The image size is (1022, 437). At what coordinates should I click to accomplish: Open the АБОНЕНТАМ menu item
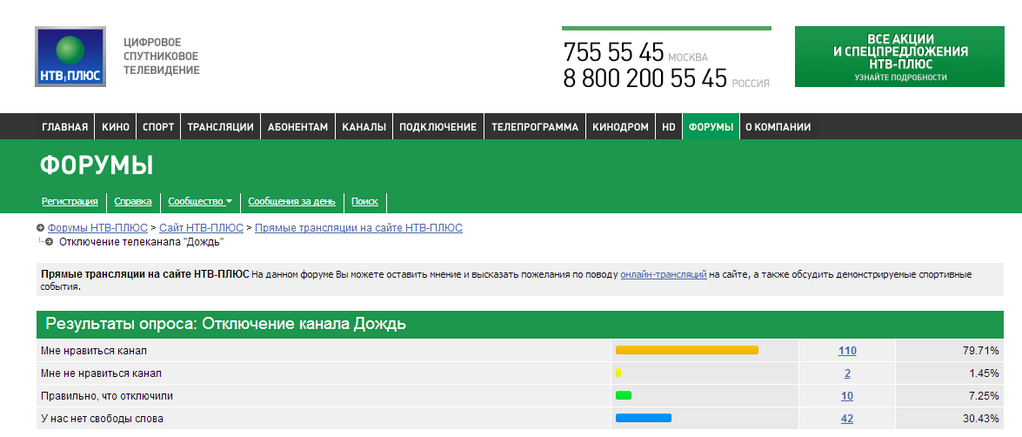(x=298, y=127)
